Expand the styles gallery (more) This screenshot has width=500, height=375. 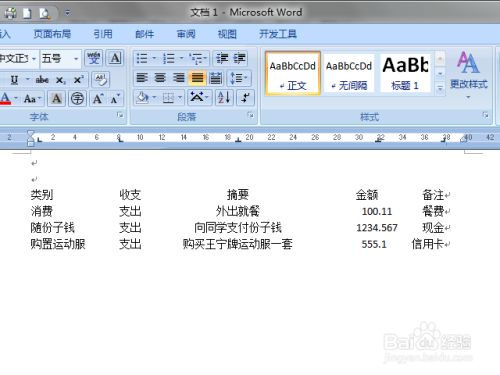click(x=440, y=89)
